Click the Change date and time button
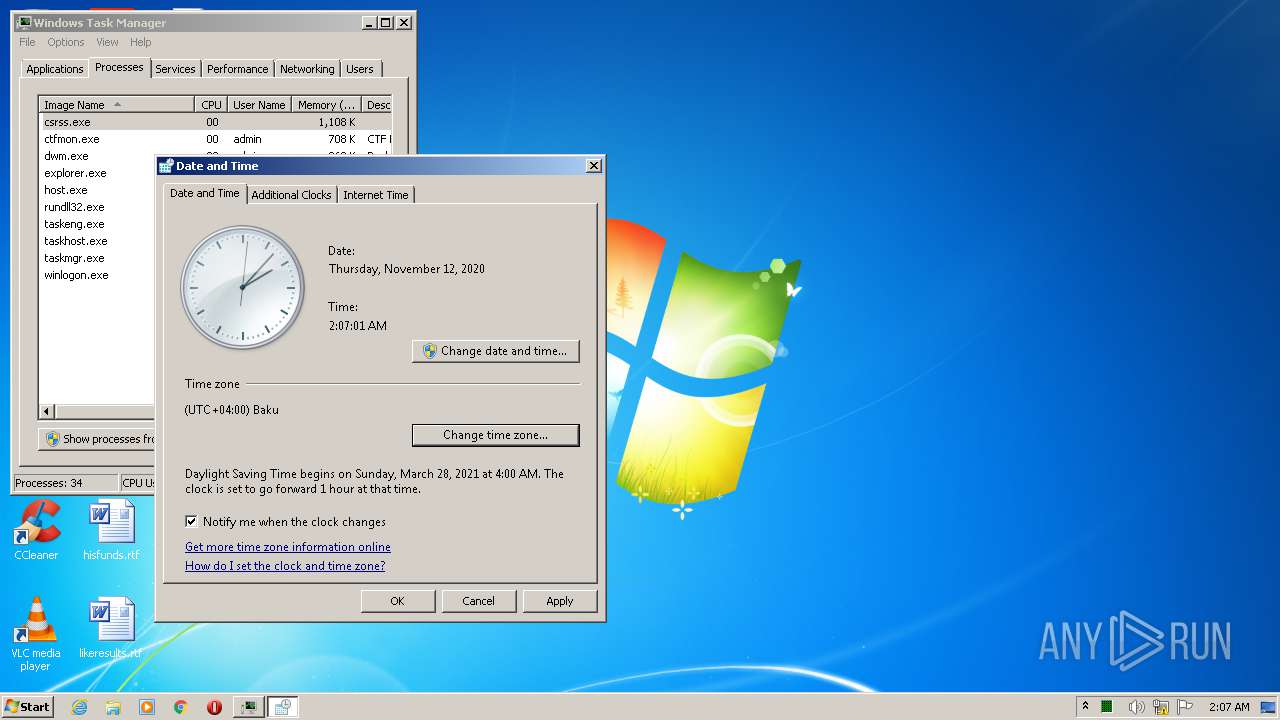 (496, 351)
